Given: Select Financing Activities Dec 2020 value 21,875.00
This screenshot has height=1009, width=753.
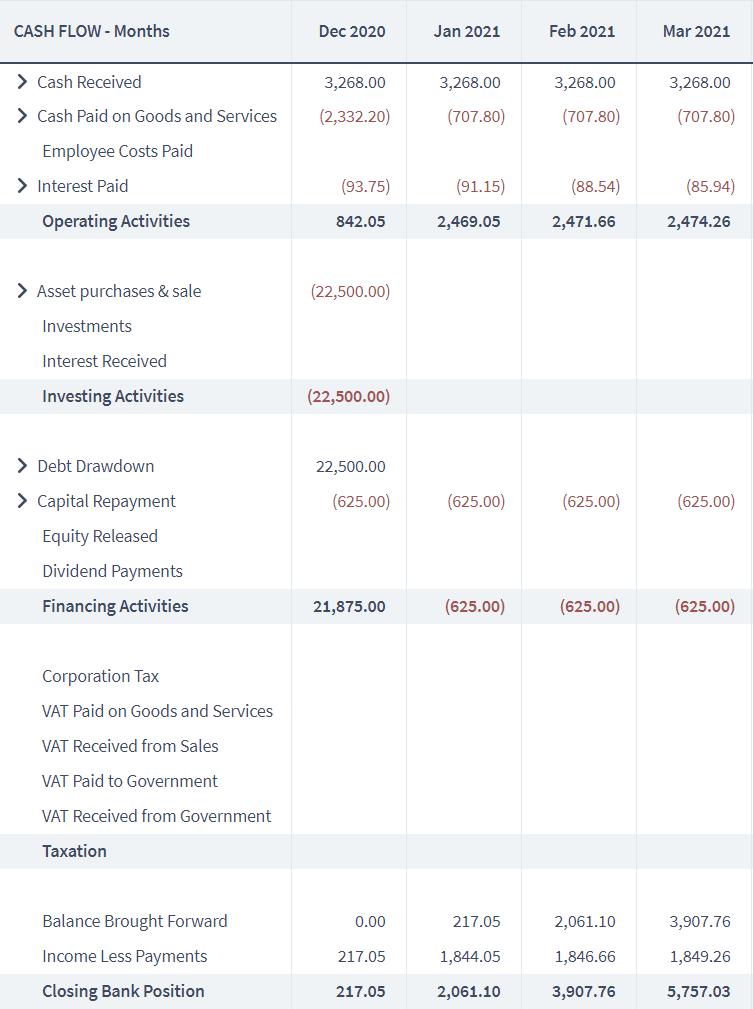Looking at the screenshot, I should click(x=349, y=606).
